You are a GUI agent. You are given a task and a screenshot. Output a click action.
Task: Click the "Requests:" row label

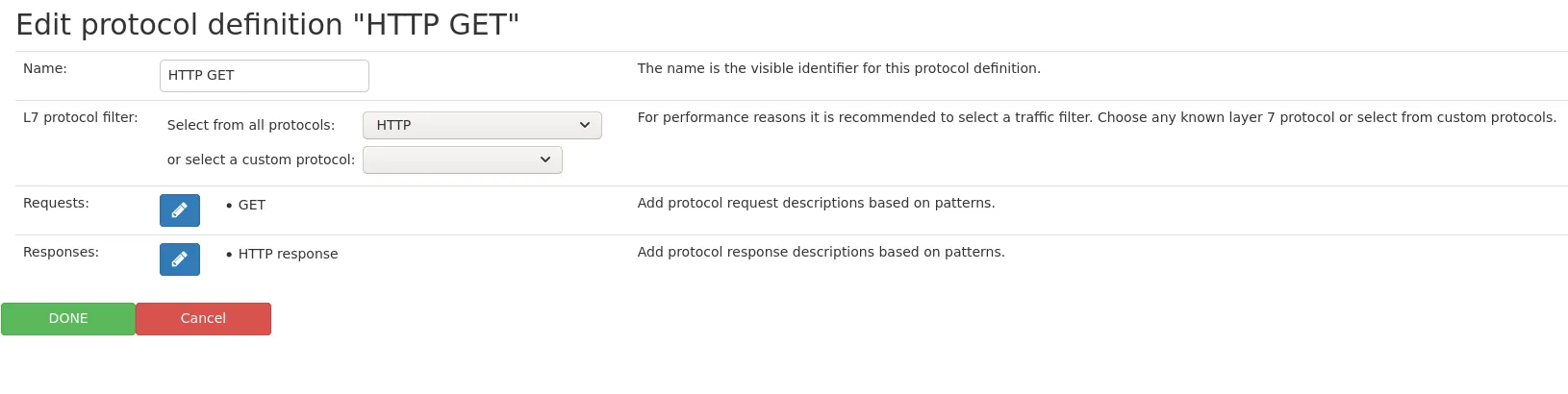[x=56, y=204]
